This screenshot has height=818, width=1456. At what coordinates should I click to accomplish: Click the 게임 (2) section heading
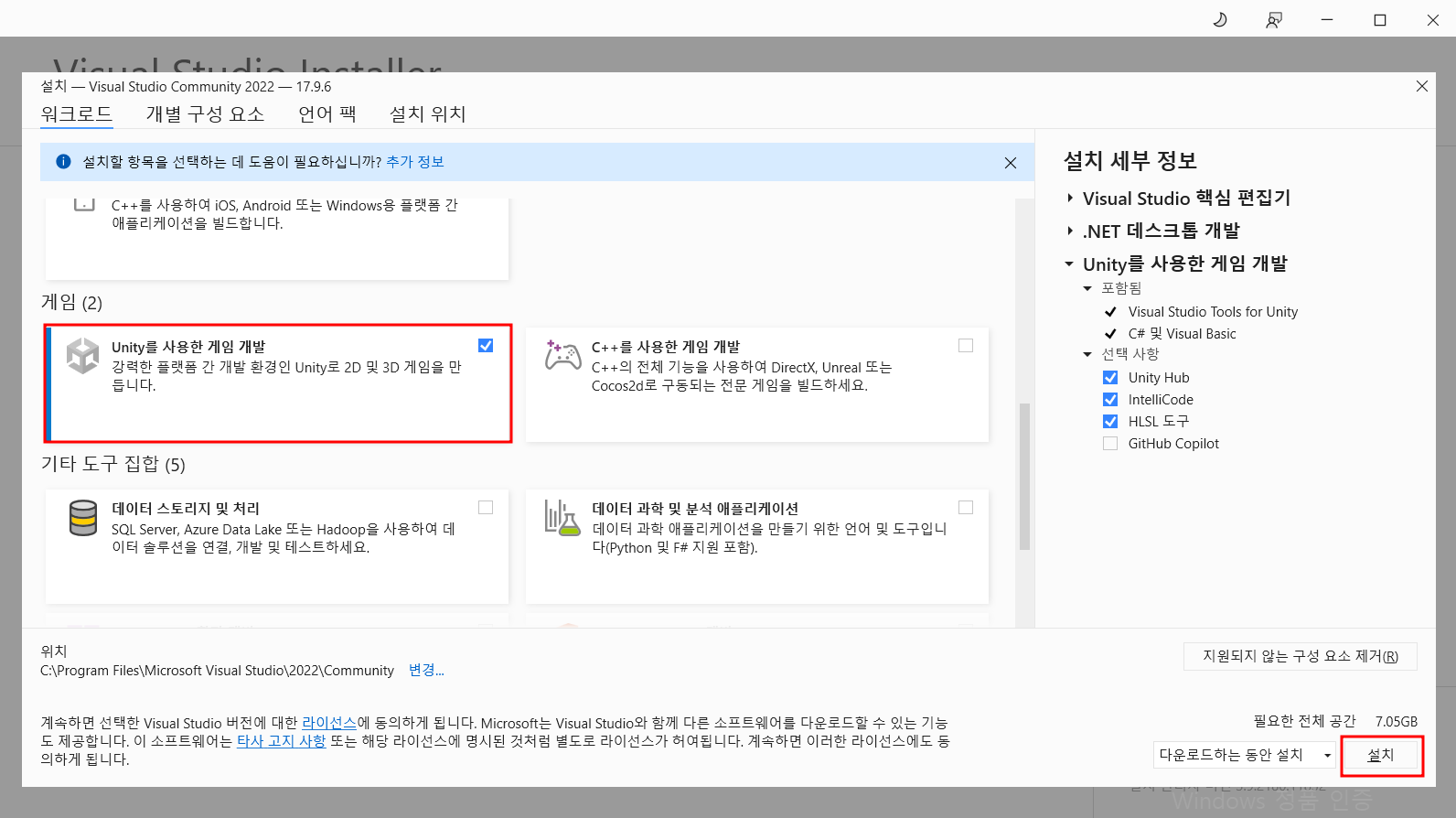pyautogui.click(x=71, y=303)
